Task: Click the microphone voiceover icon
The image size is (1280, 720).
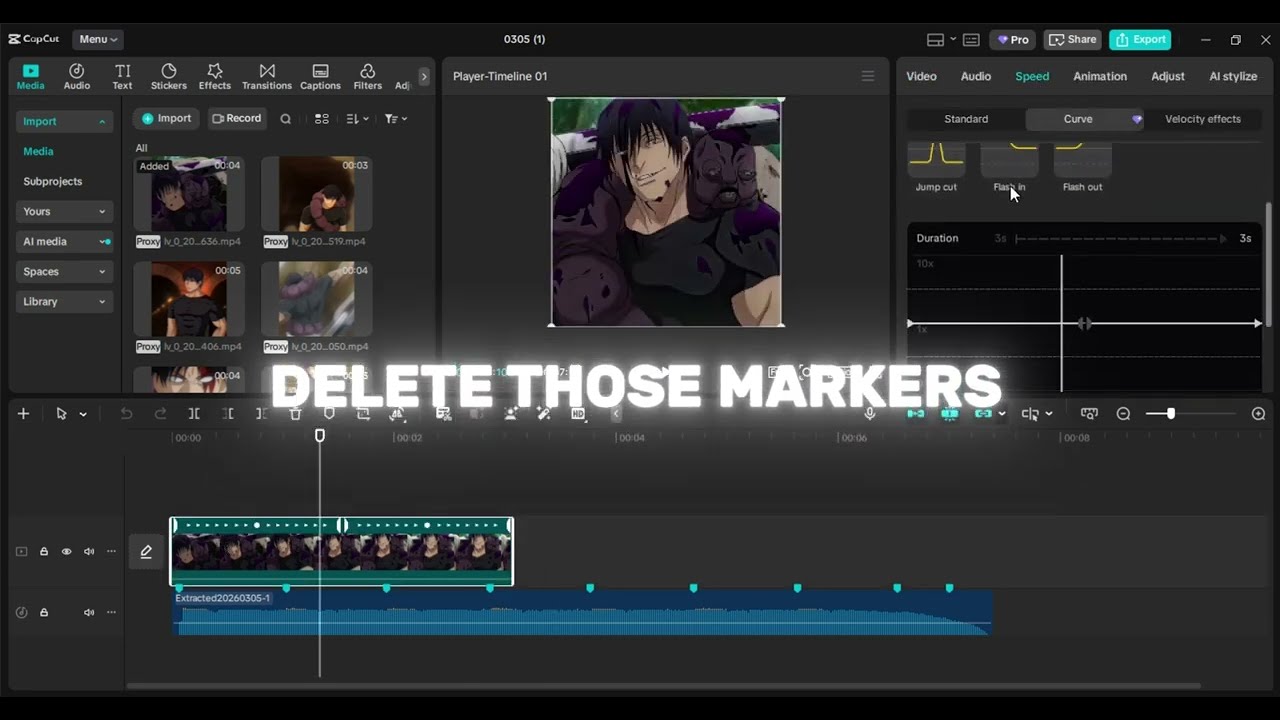Action: point(870,414)
